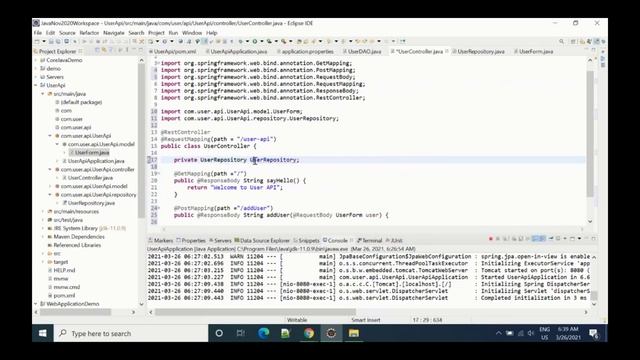Click the Cortana circle on taskbar
This screenshot has width=640, height=360.
click(219, 333)
